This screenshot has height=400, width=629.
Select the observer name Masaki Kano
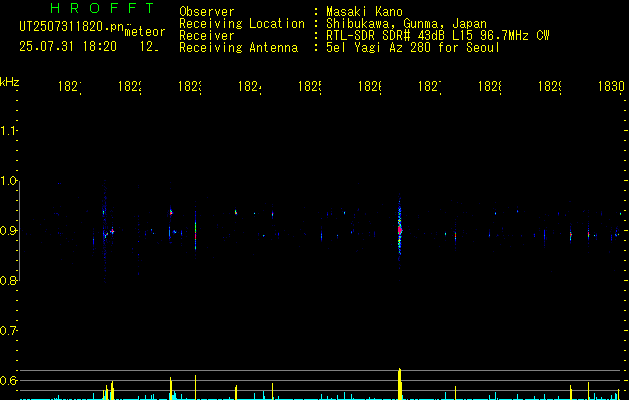click(364, 12)
